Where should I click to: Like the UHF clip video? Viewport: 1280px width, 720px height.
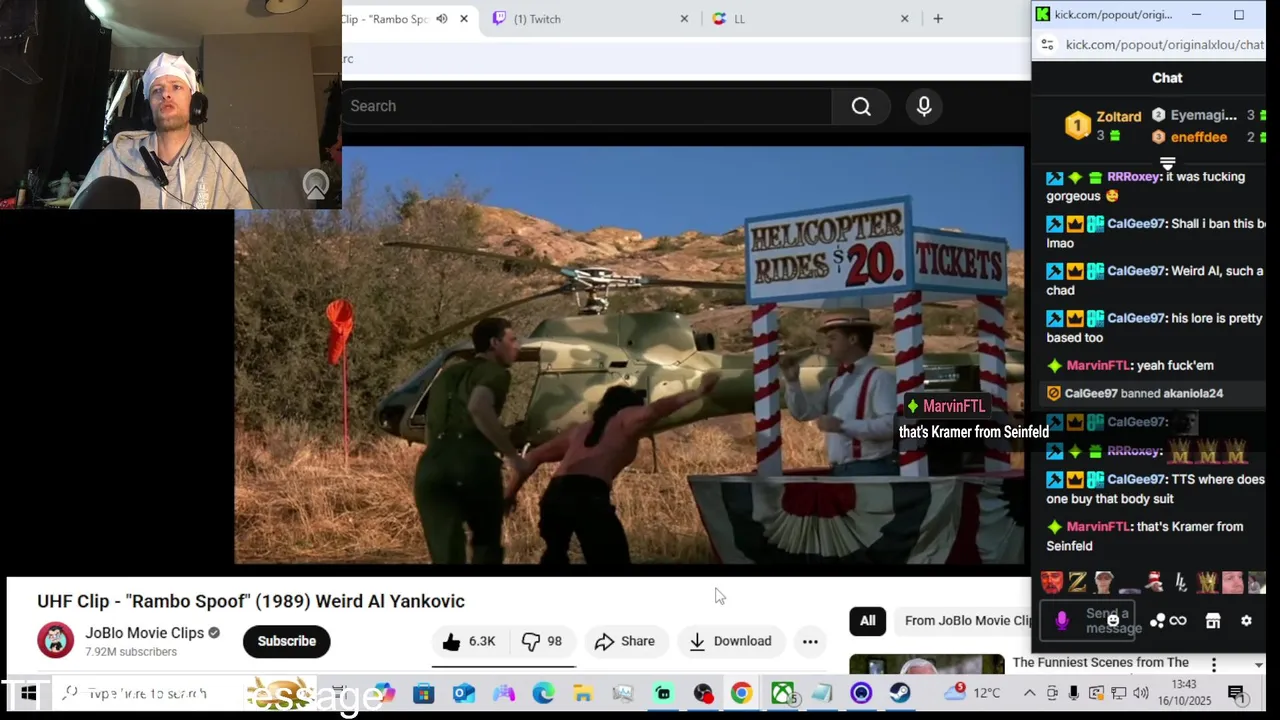[x=469, y=641]
